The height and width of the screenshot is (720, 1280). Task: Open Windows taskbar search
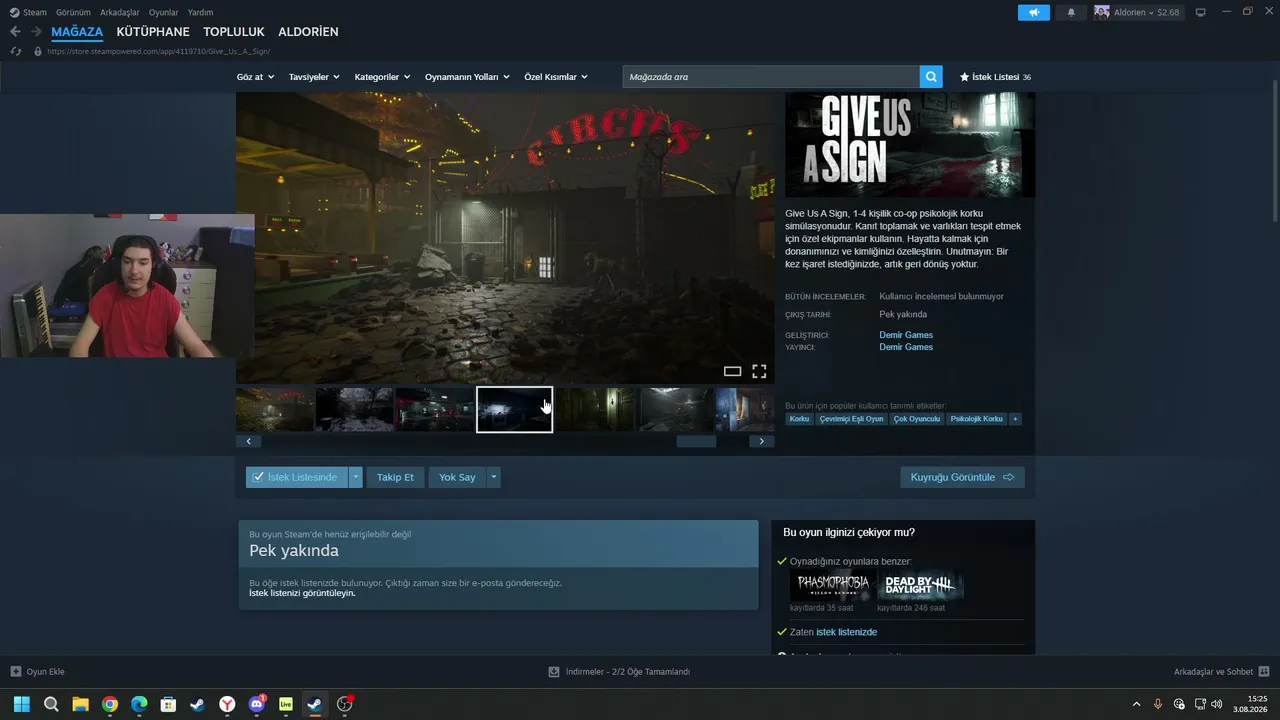51,704
